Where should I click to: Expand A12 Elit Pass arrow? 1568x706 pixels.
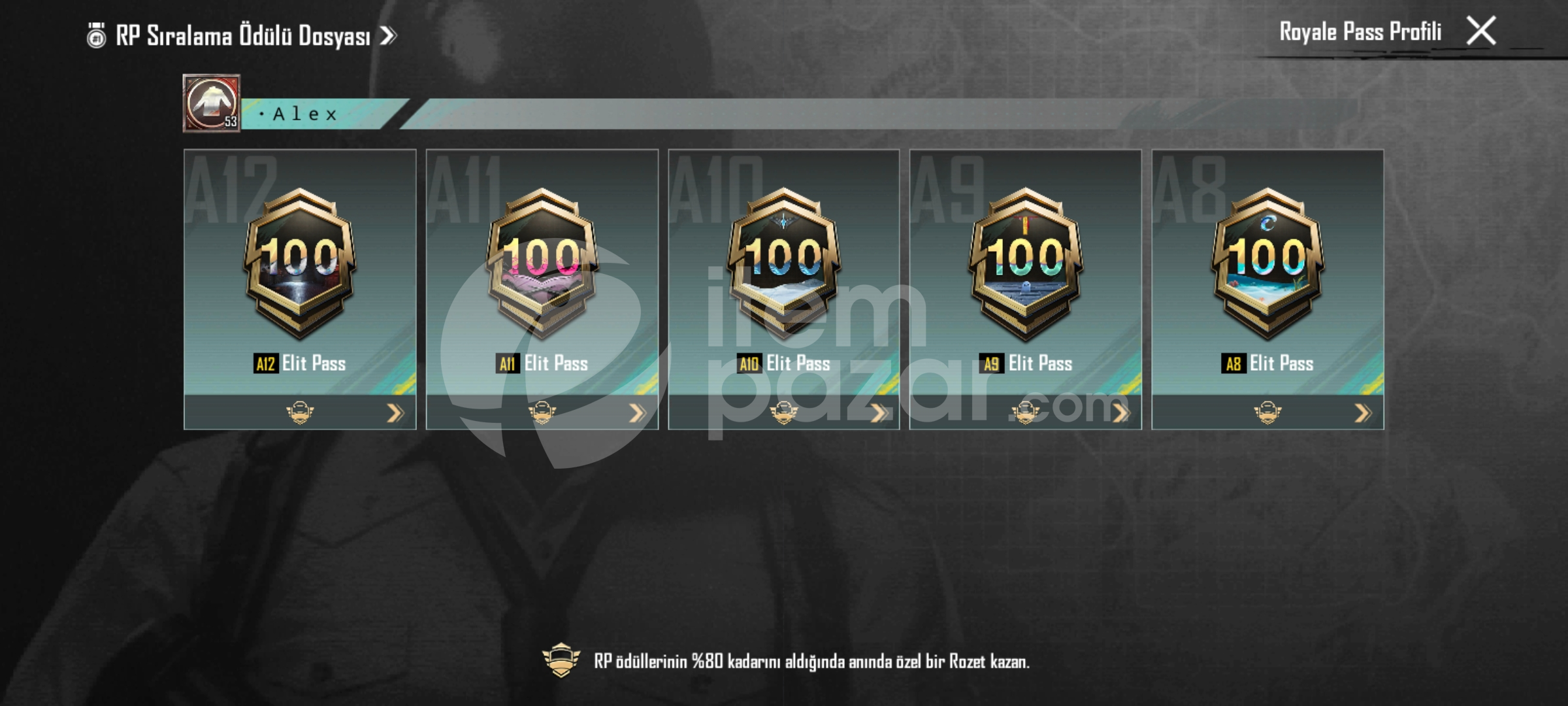(395, 413)
